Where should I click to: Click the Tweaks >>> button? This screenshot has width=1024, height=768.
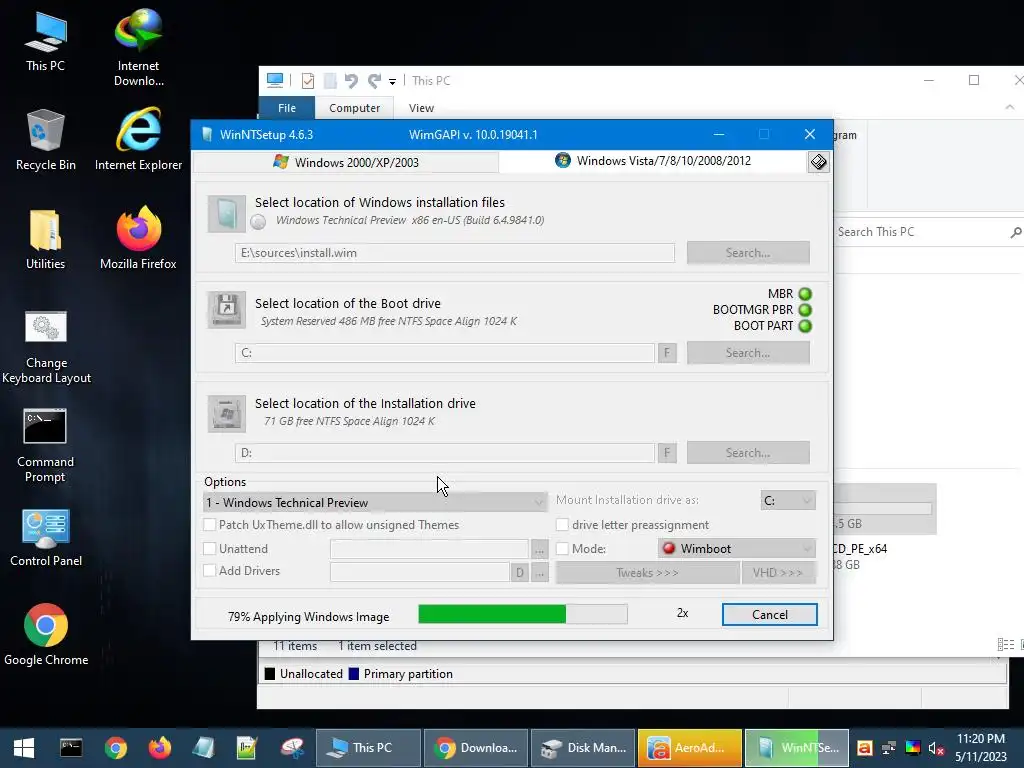click(647, 573)
